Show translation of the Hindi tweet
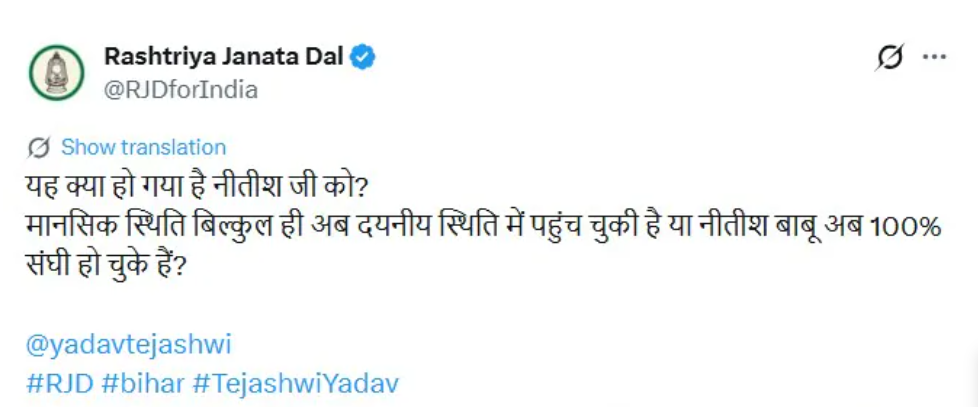 pos(143,147)
